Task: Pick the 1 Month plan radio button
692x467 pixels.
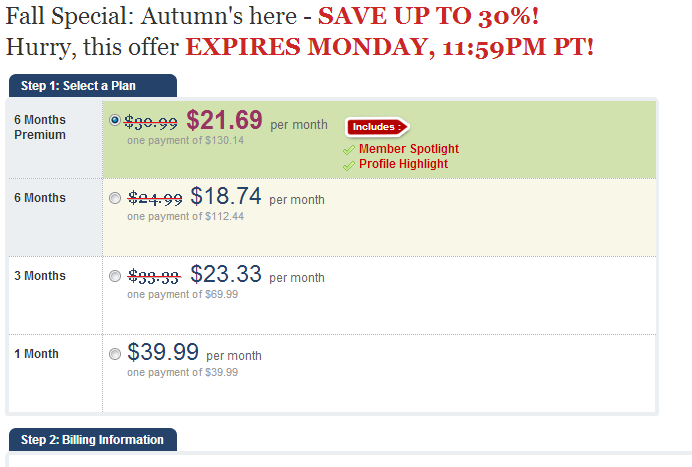Action: [x=115, y=354]
